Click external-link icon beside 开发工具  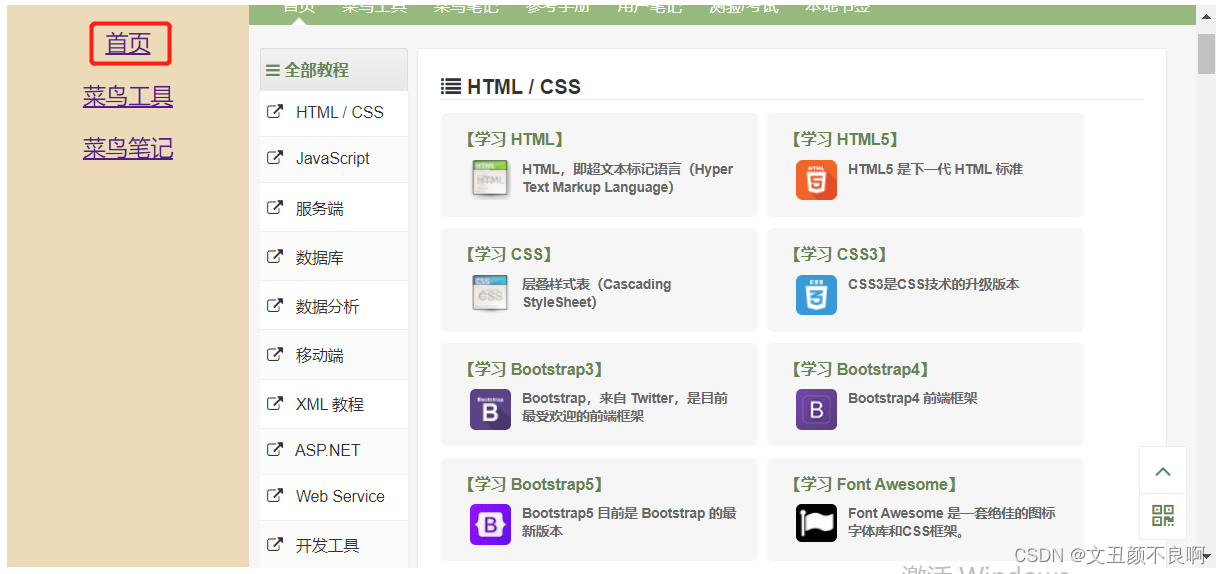click(x=274, y=545)
